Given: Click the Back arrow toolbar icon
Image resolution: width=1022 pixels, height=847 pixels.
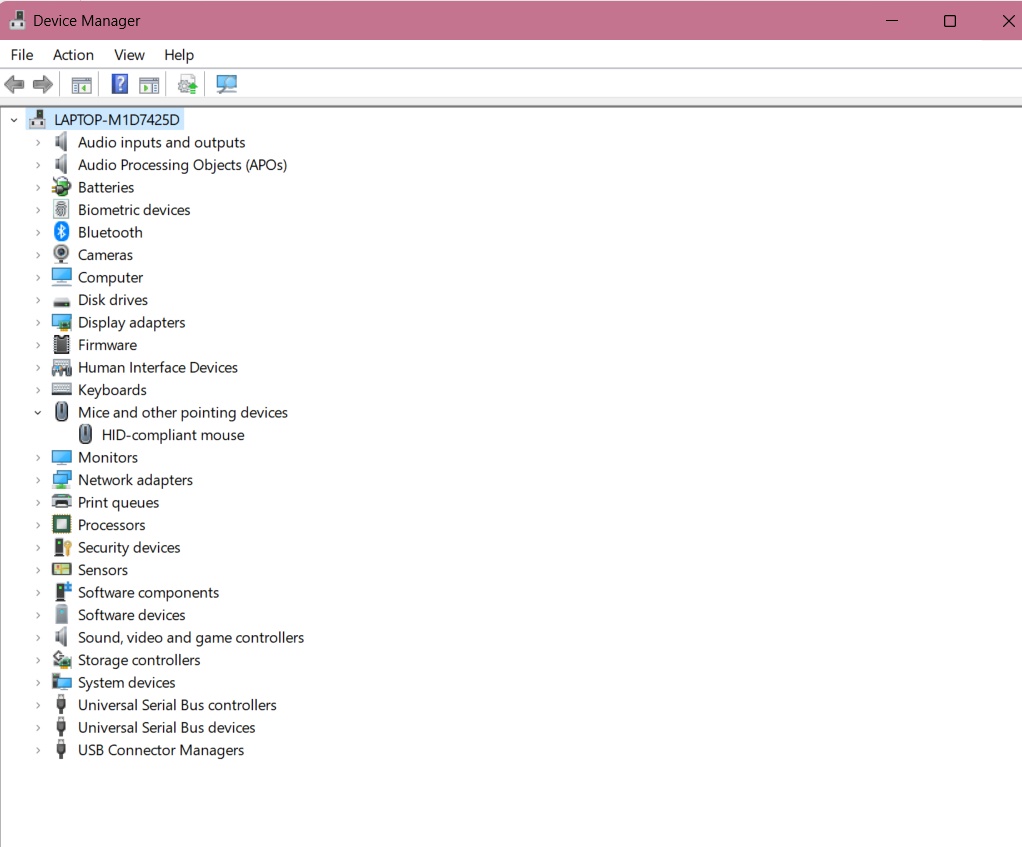Looking at the screenshot, I should (x=14, y=84).
